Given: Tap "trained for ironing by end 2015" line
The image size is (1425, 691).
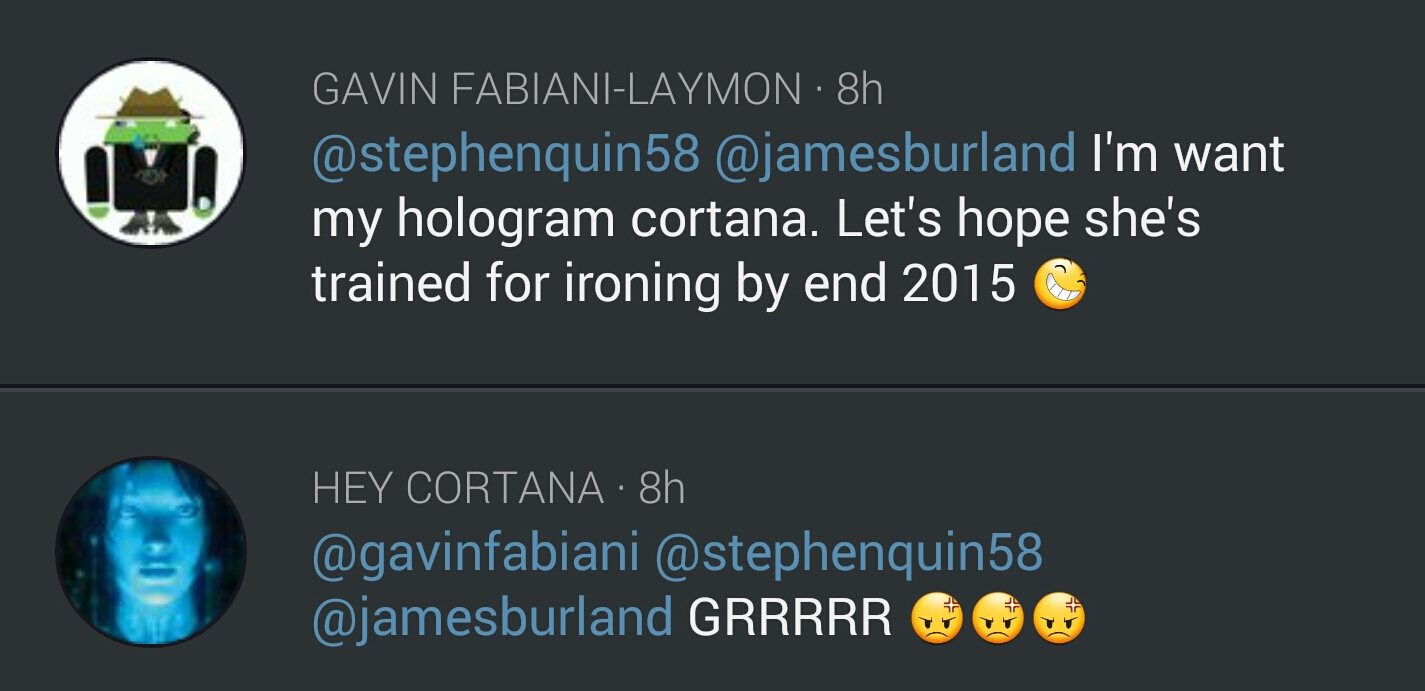Looking at the screenshot, I should pos(663,284).
